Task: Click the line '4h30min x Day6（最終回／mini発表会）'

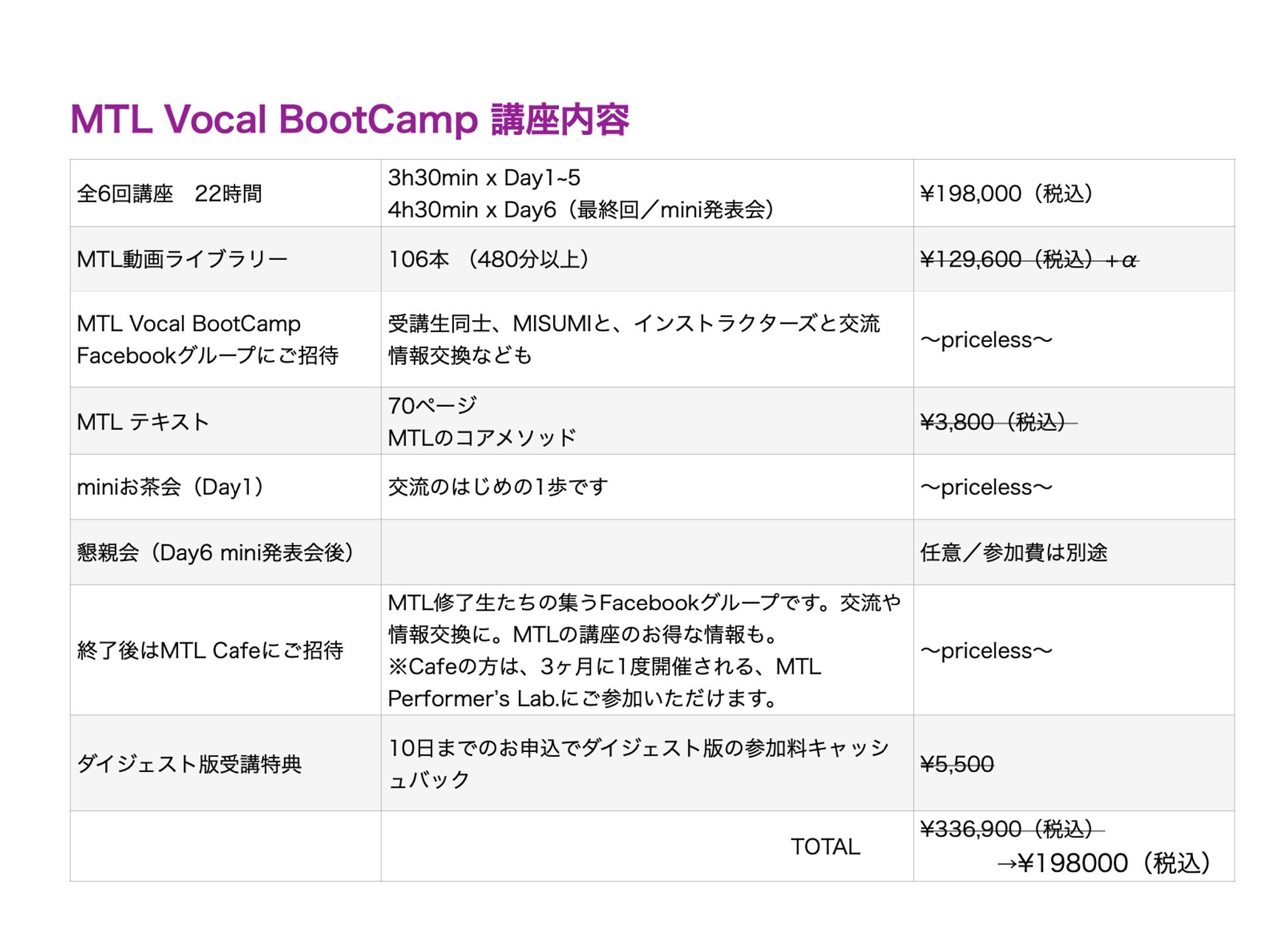Action: (581, 210)
